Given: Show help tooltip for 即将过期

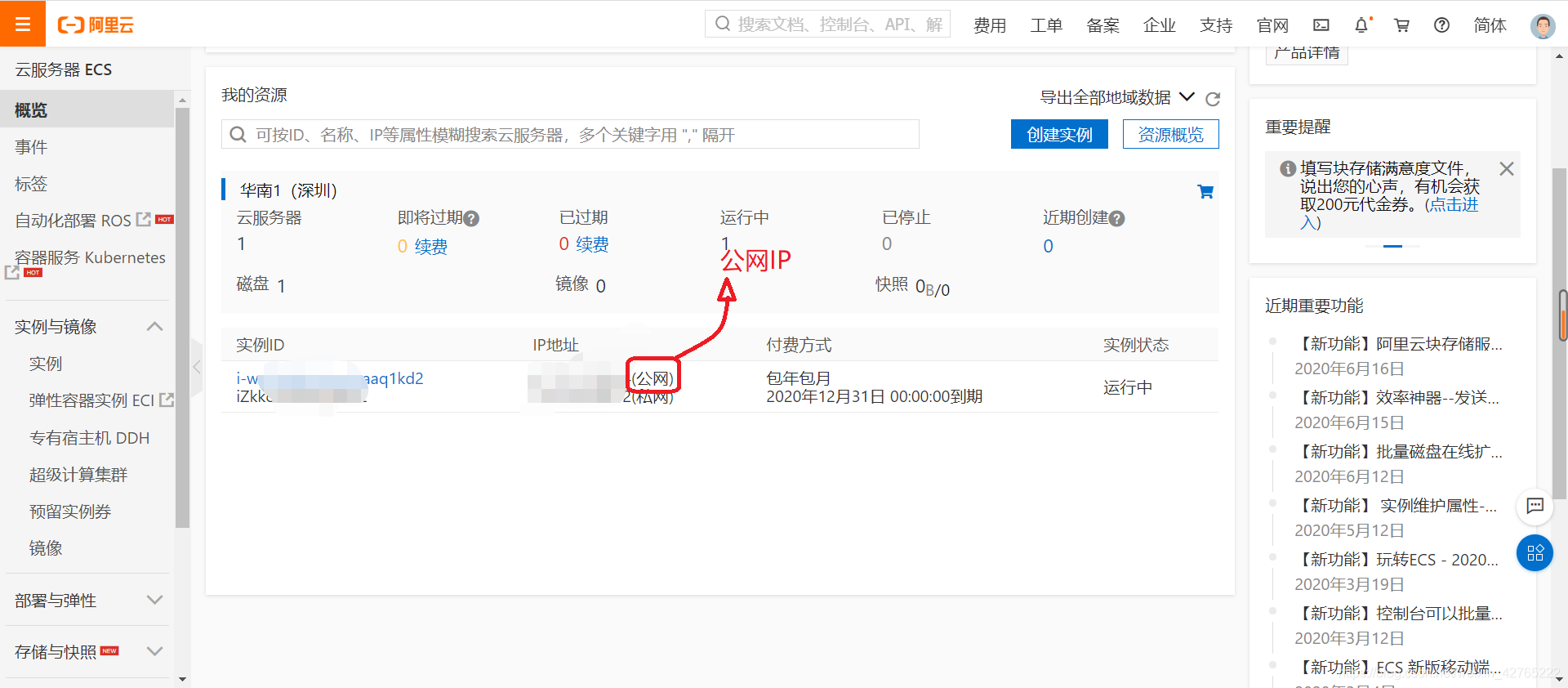Looking at the screenshot, I should click(x=471, y=219).
